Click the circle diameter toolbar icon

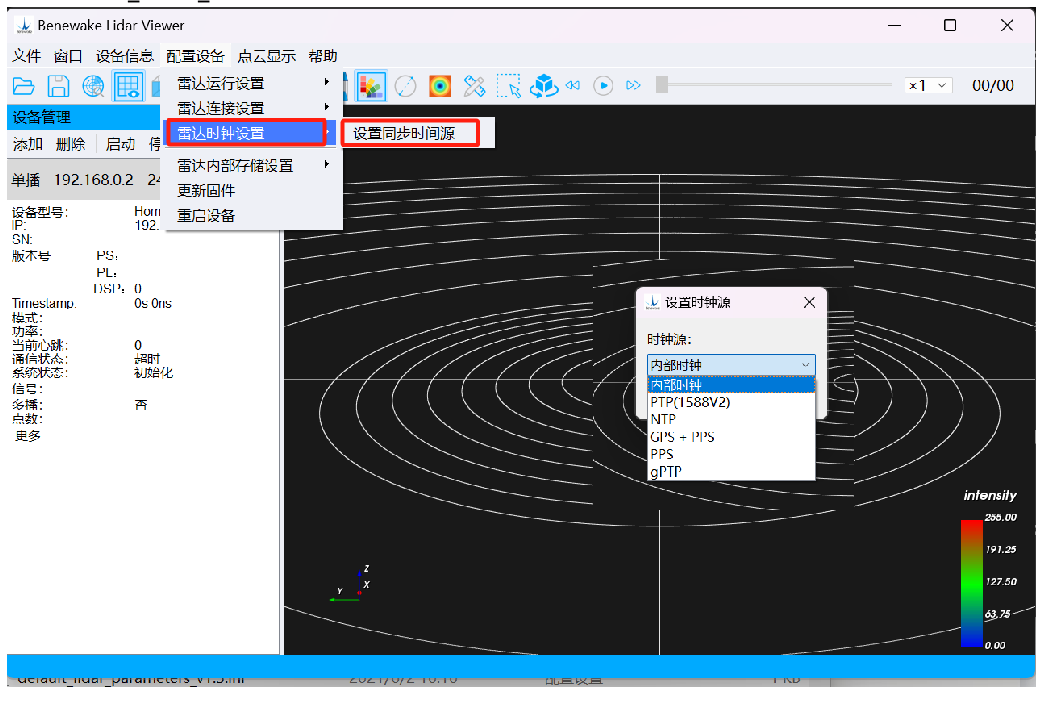[405, 86]
